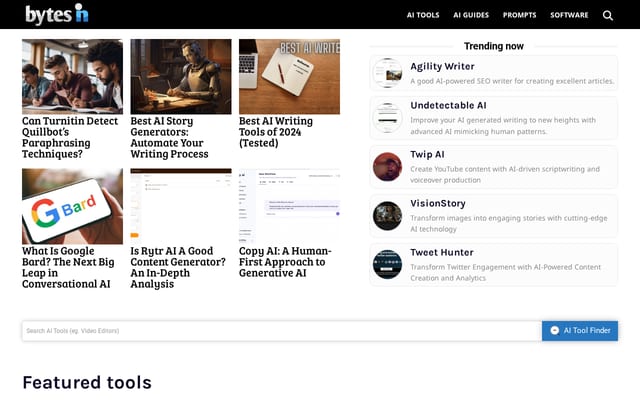Click 'Create YouTube content with AI-driven' description
This screenshot has width=640, height=400.
pyautogui.click(x=505, y=174)
